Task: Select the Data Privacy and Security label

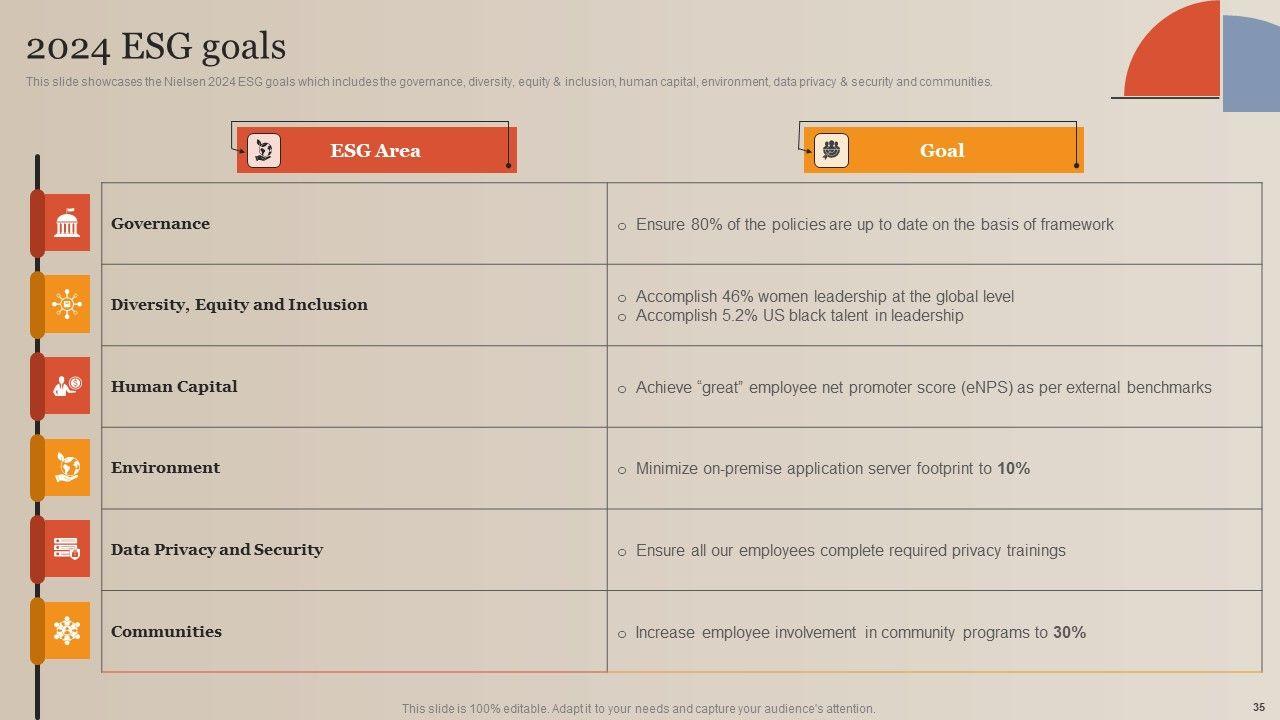Action: pyautogui.click(x=217, y=550)
